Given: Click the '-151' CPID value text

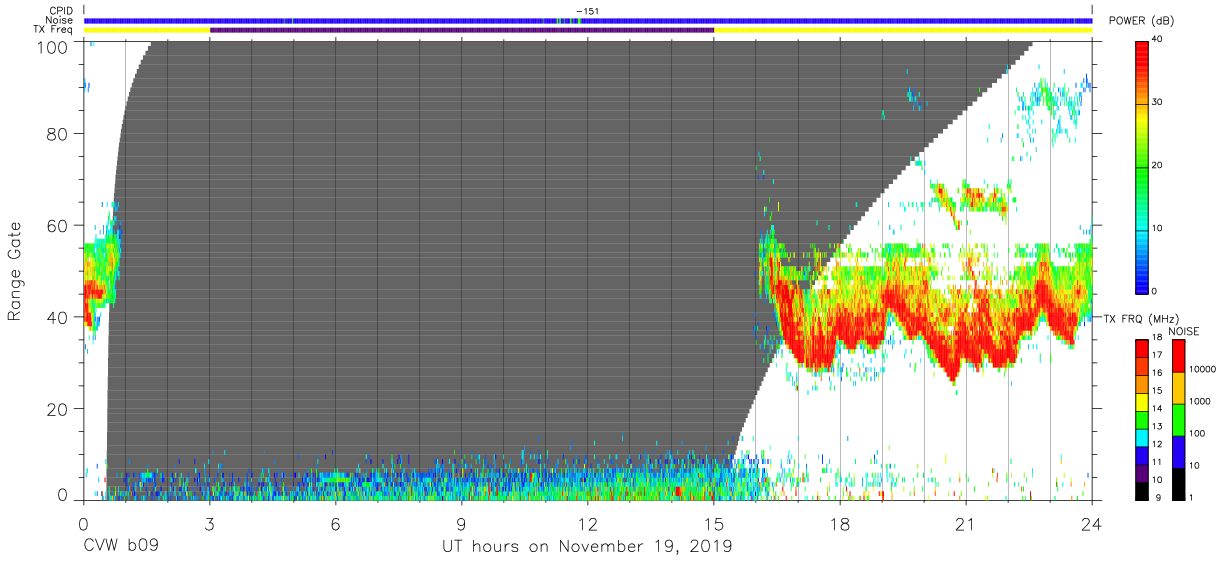Looking at the screenshot, I should coord(588,11).
